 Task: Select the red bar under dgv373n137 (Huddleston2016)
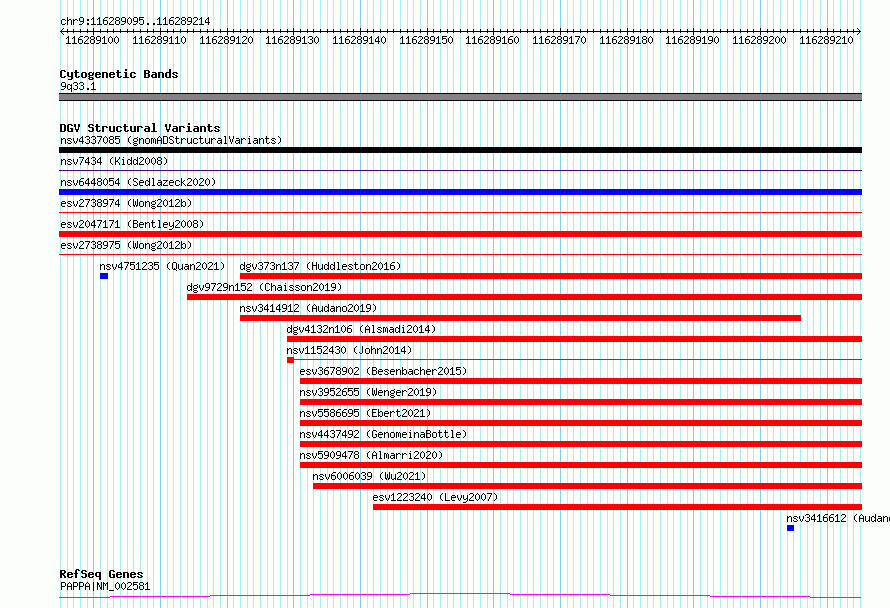[x=551, y=276]
